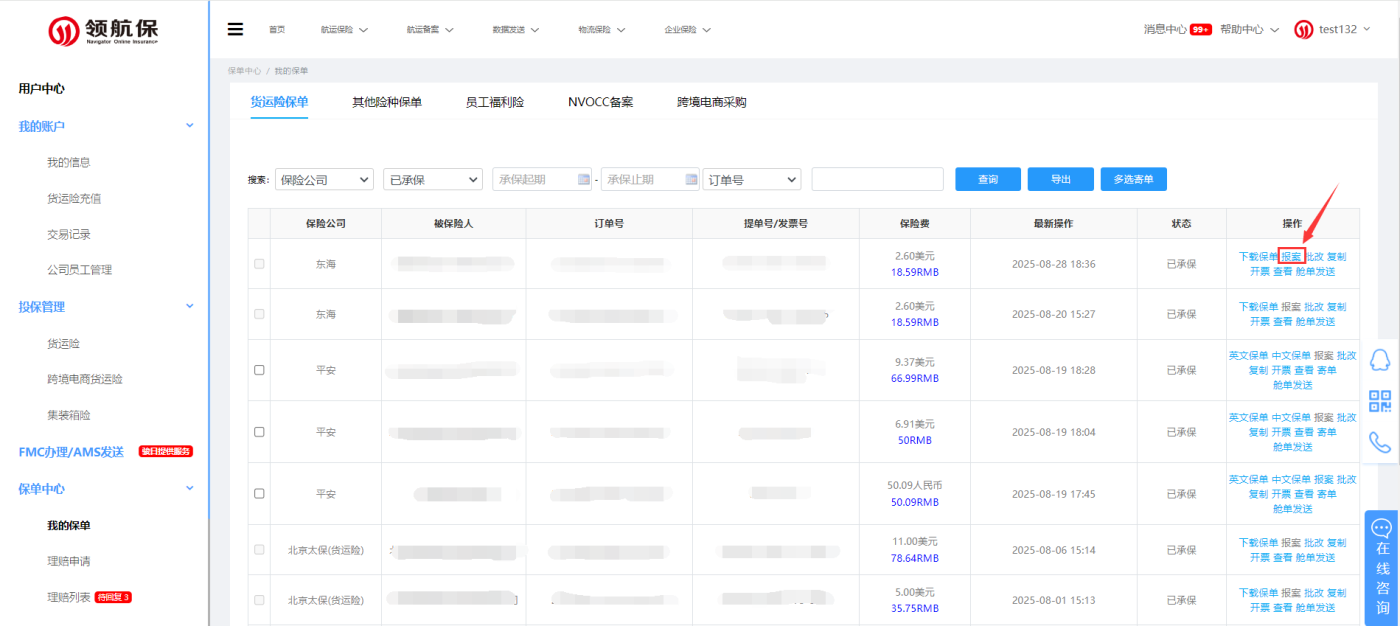Open 交易记录 in the sidebar
The image size is (1400, 626).
(69, 235)
